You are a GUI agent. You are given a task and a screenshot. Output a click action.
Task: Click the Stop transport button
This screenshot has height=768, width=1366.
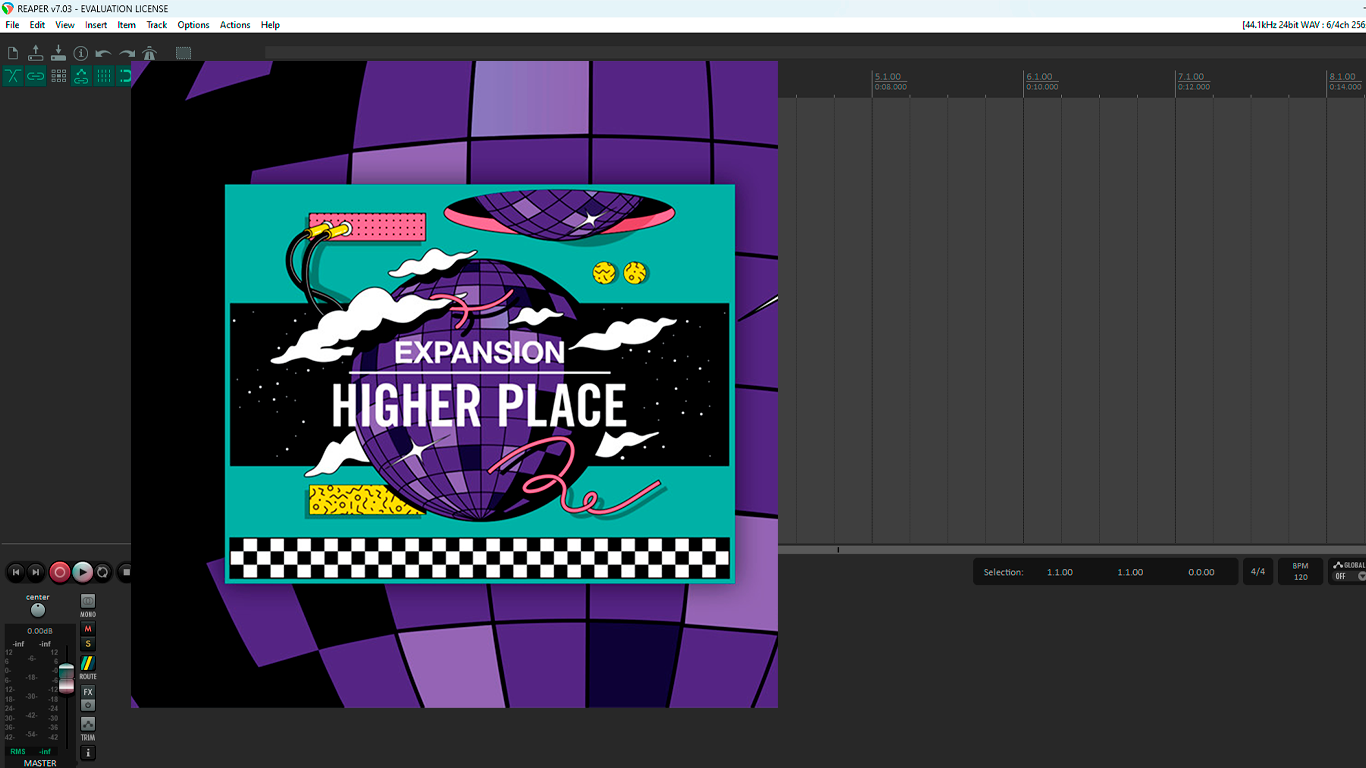(125, 572)
